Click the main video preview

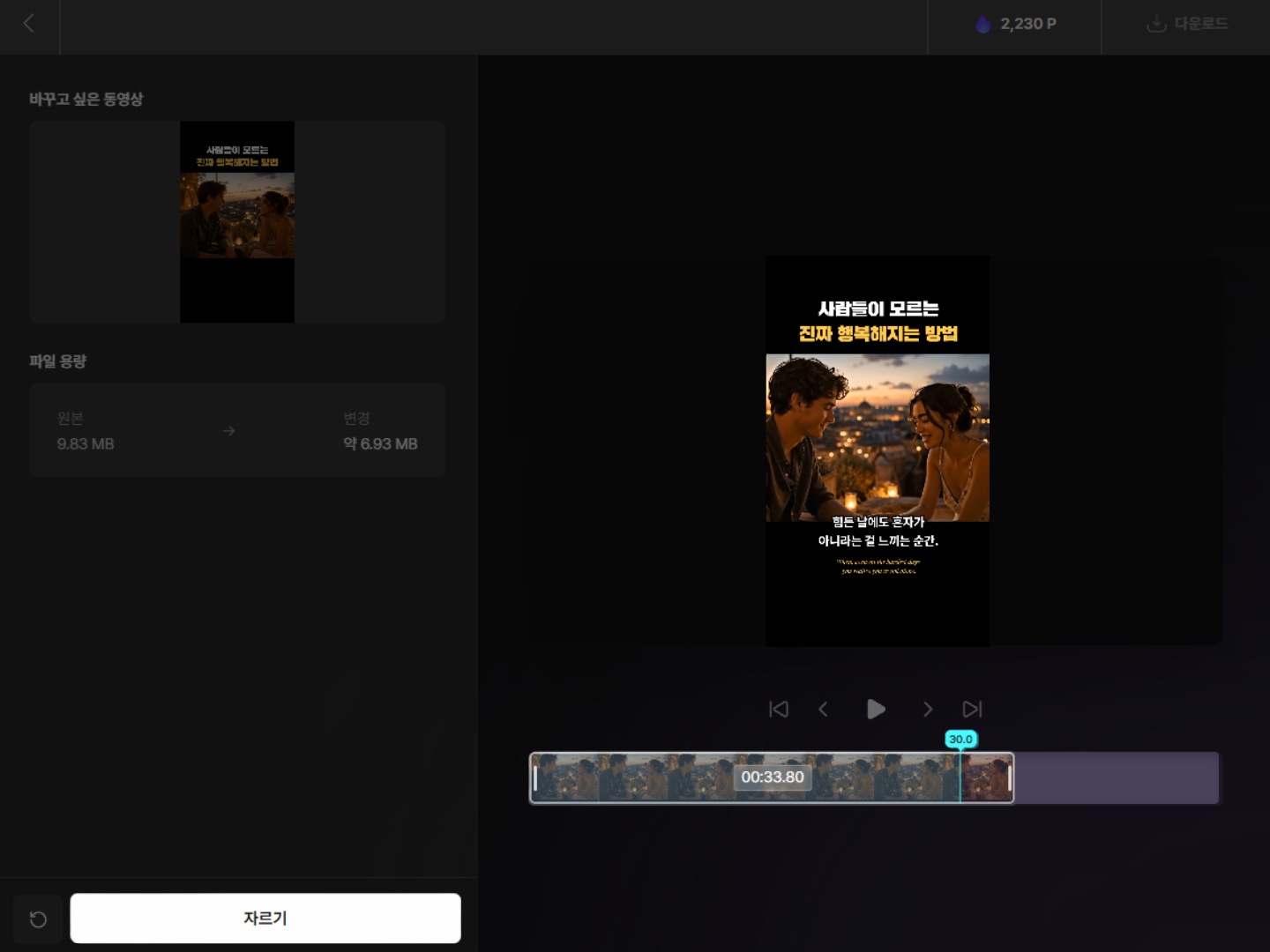(x=878, y=451)
